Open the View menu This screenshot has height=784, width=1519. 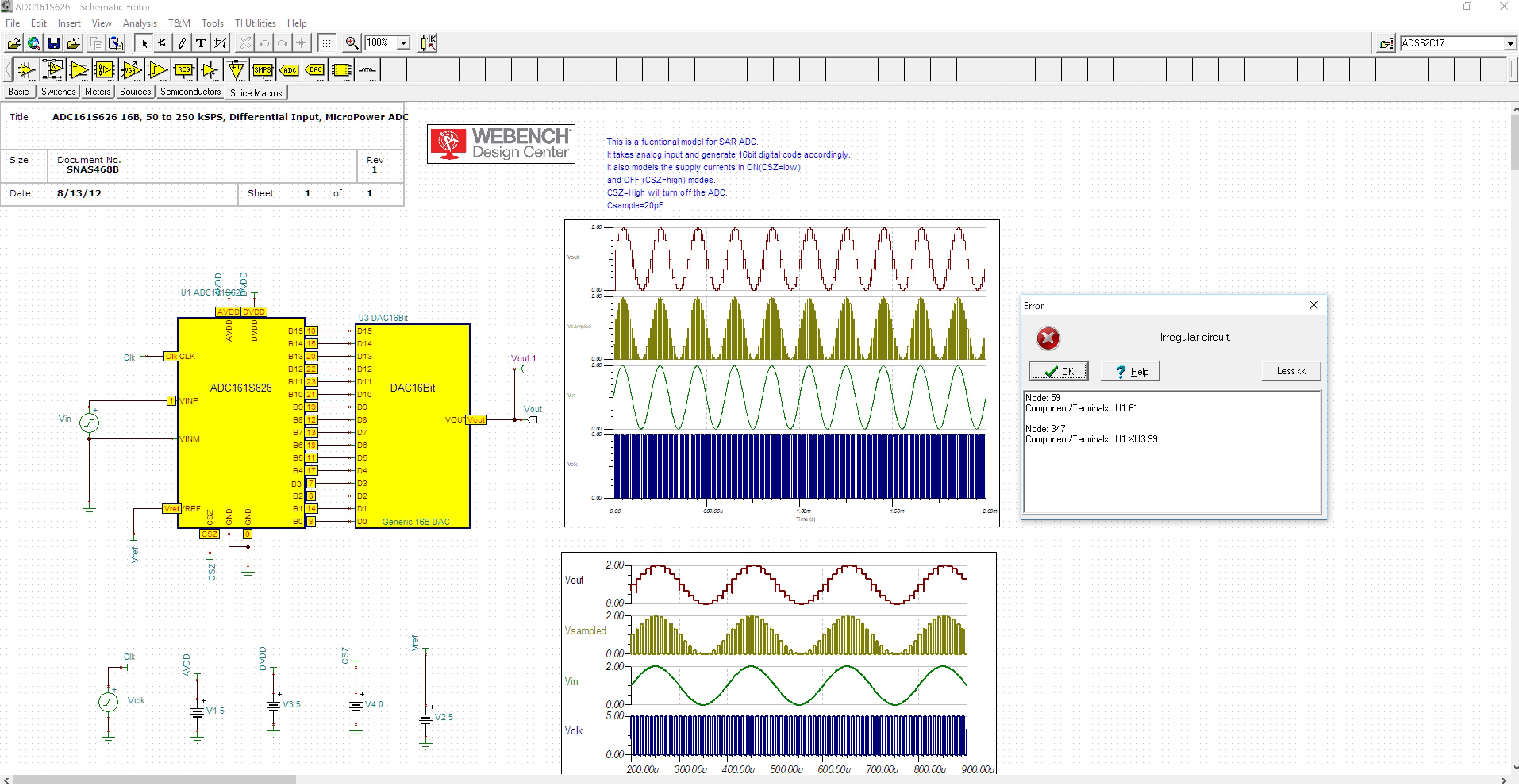tap(102, 23)
